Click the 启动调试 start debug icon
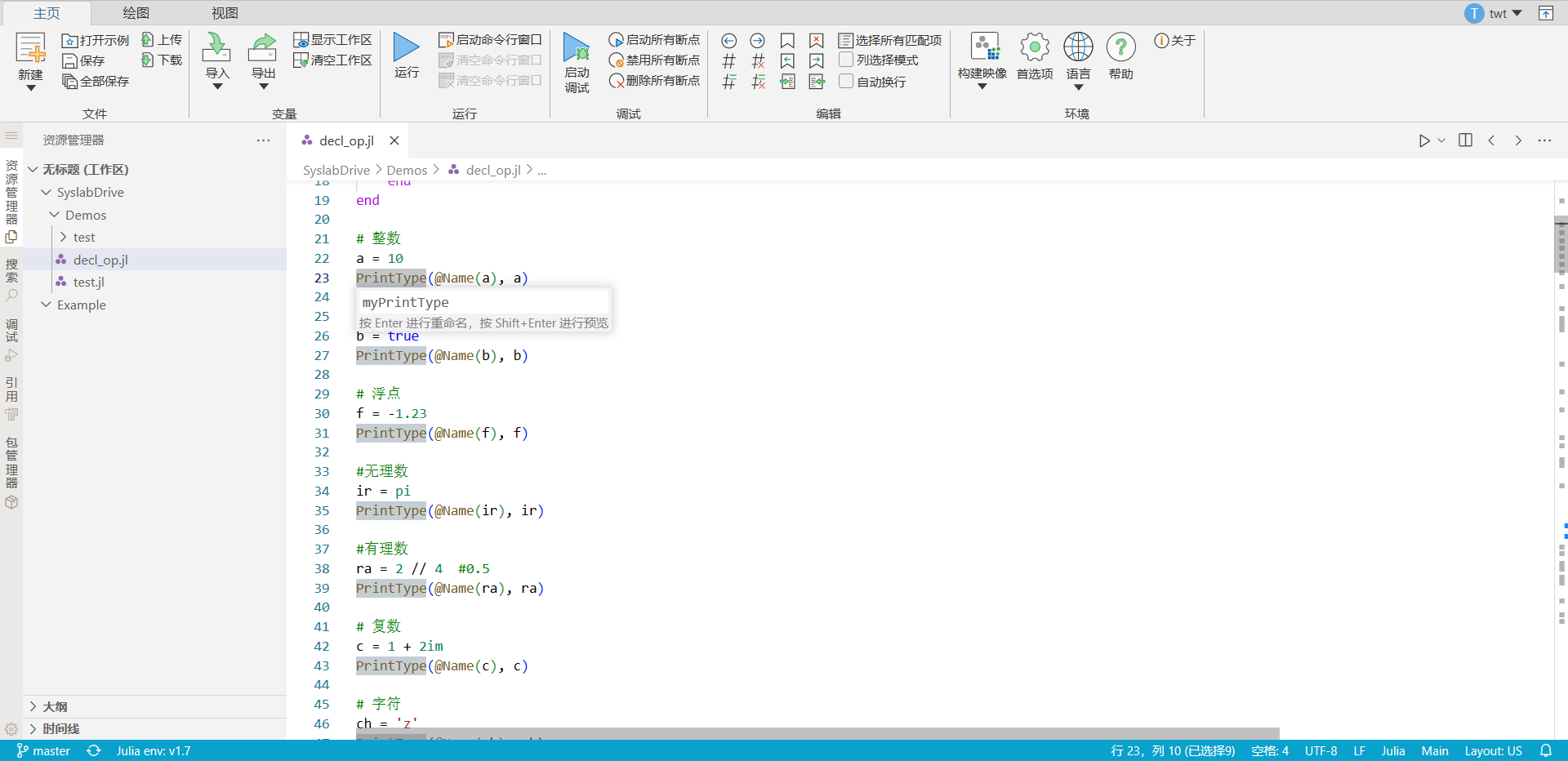Image resolution: width=1568 pixels, height=761 pixels. [577, 47]
